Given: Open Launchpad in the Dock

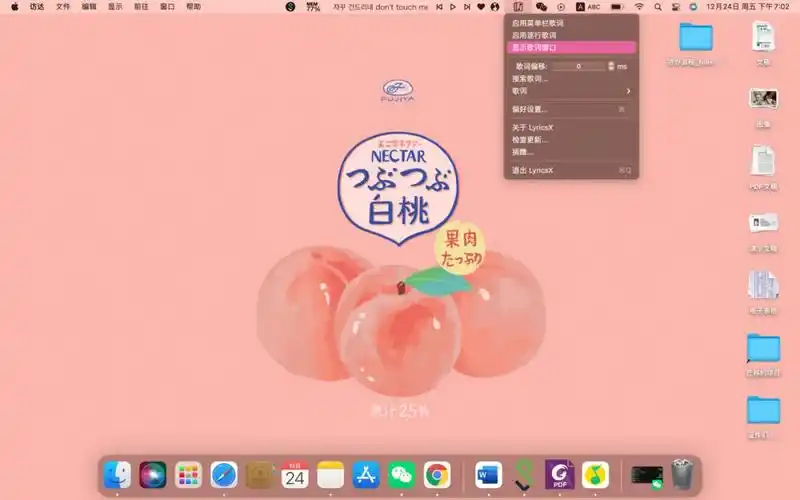Looking at the screenshot, I should pos(188,474).
